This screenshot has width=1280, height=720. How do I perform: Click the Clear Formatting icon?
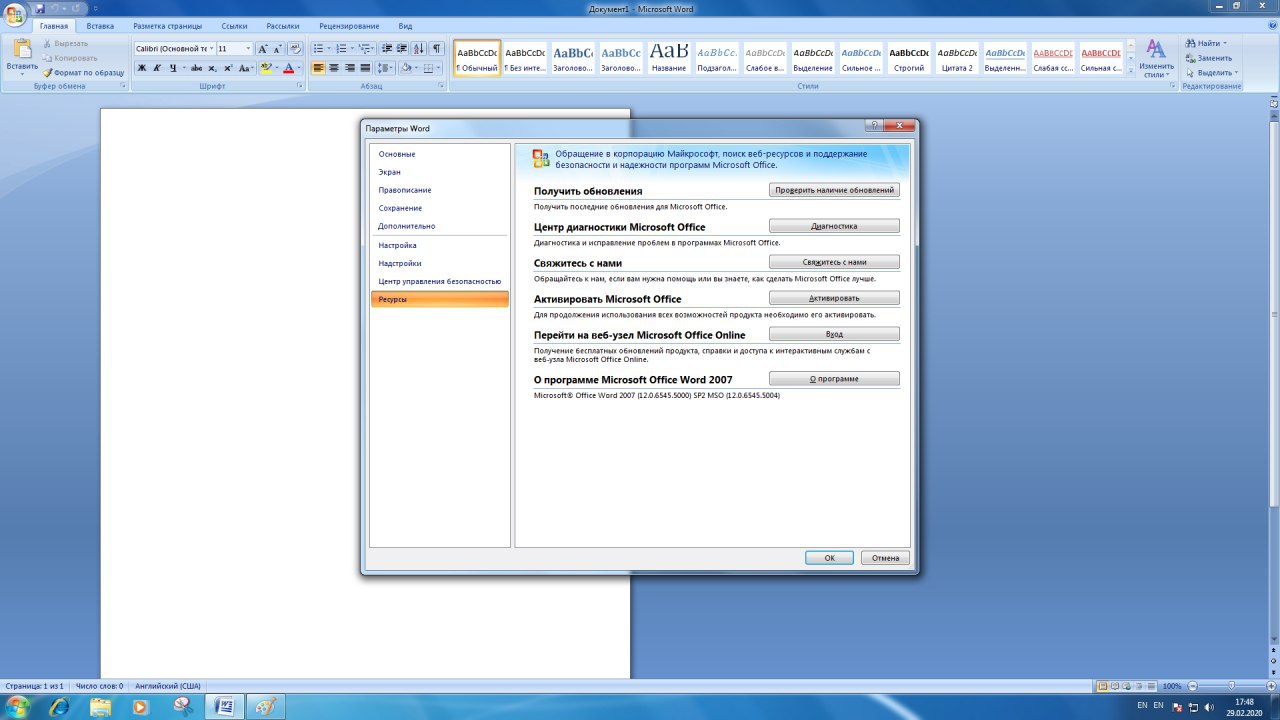[295, 48]
